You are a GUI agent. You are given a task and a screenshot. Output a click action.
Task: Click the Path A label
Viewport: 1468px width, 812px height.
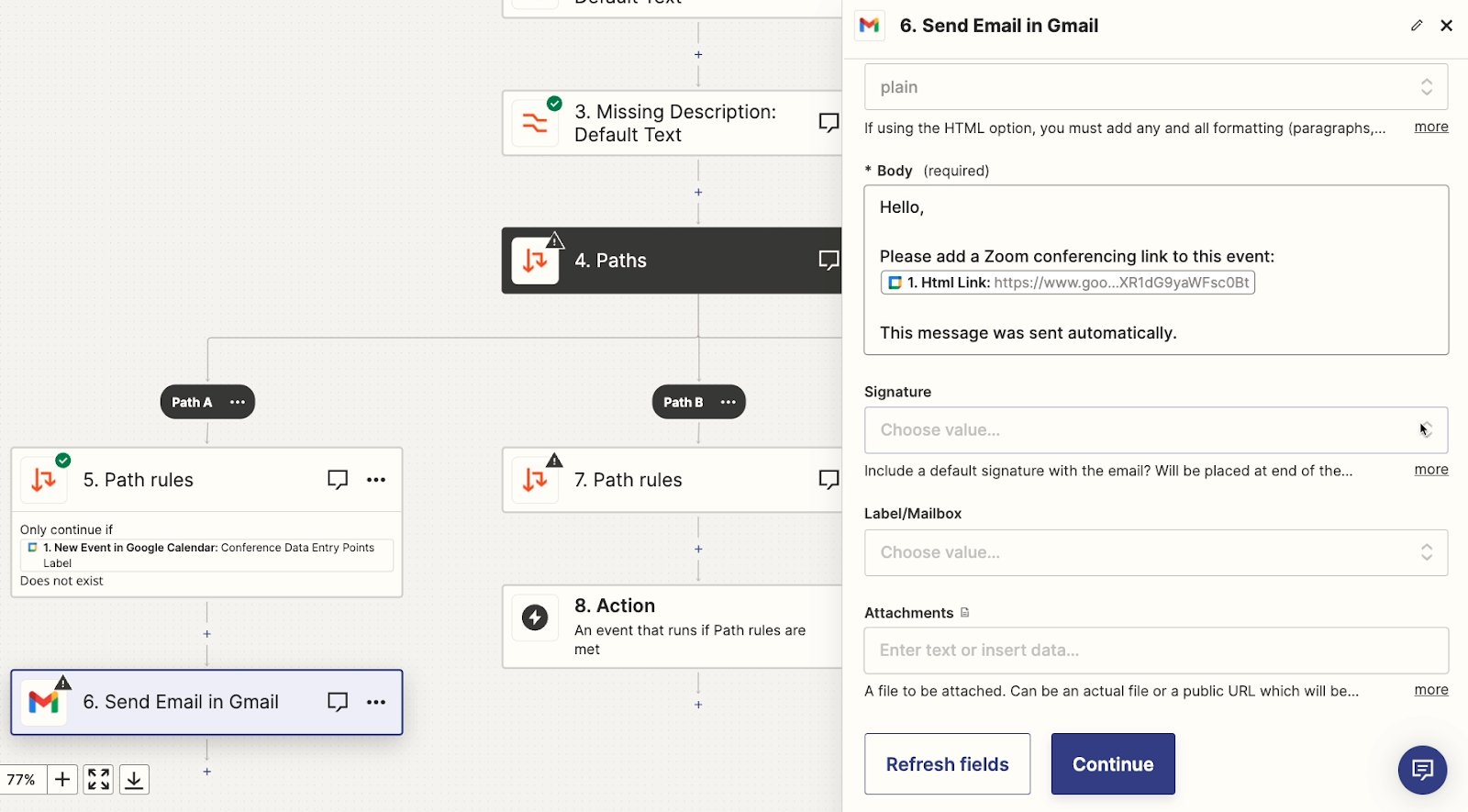click(192, 402)
